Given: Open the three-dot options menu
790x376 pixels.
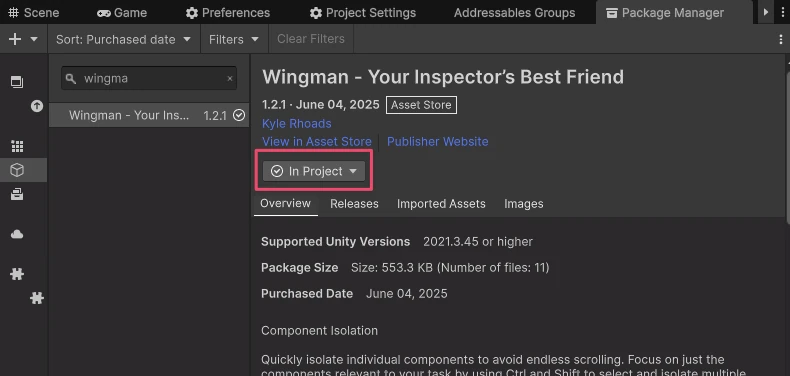Looking at the screenshot, I should click(x=780, y=39).
